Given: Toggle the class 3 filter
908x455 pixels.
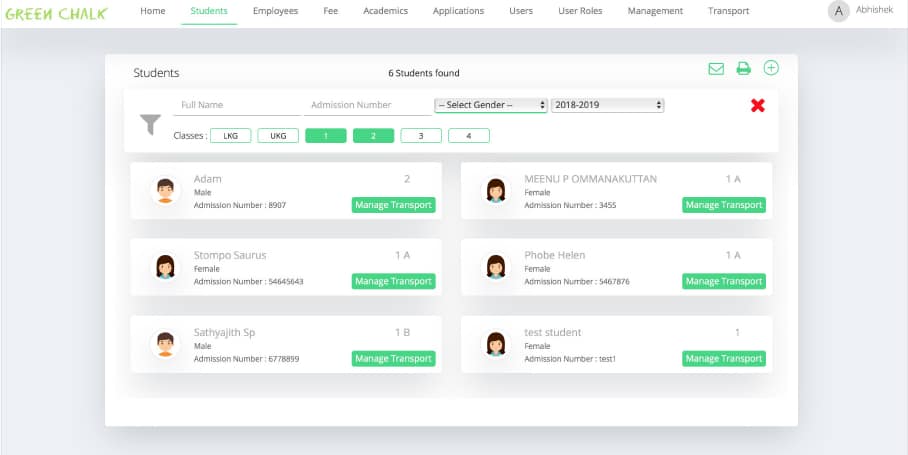Looking at the screenshot, I should [x=421, y=135].
